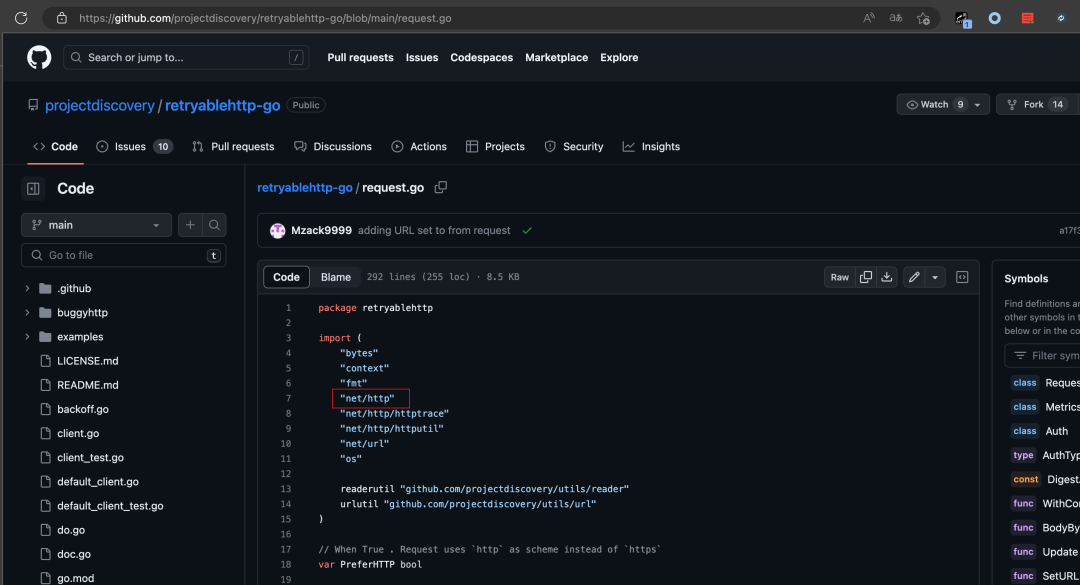Focus the Filter symbols field
Image resolution: width=1080 pixels, height=585 pixels.
1042,356
